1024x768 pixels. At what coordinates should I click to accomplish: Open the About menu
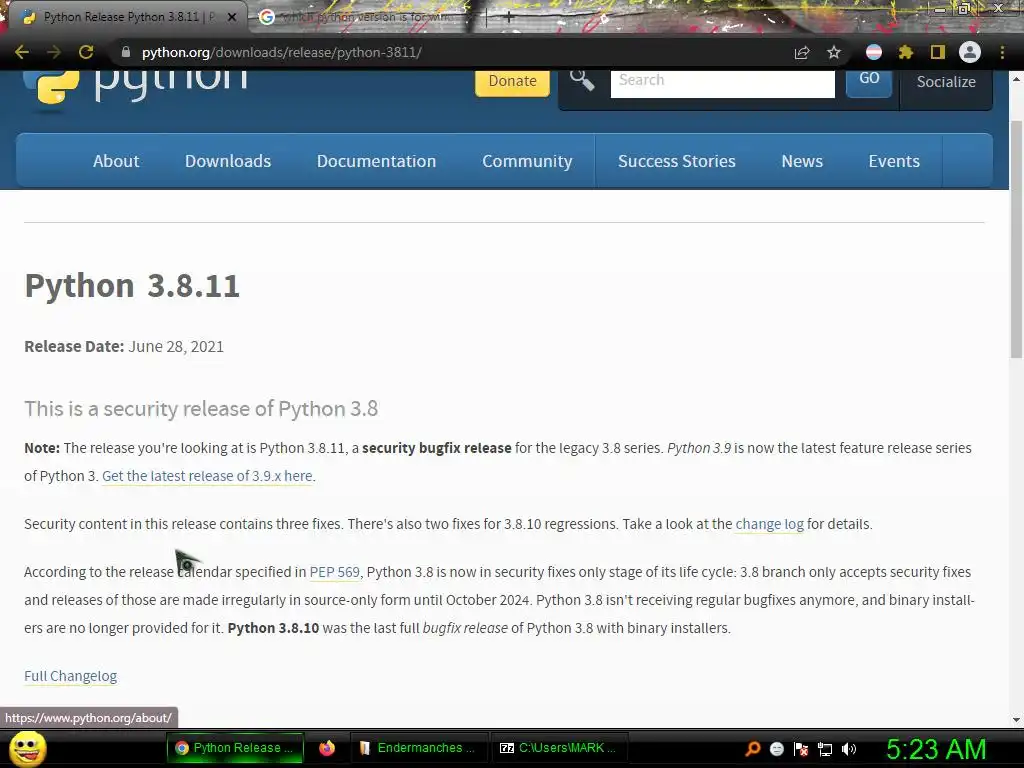(x=116, y=161)
